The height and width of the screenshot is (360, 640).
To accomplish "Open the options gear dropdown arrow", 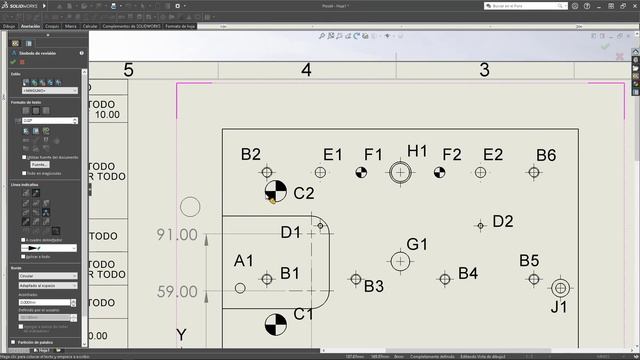I will click(184, 6).
